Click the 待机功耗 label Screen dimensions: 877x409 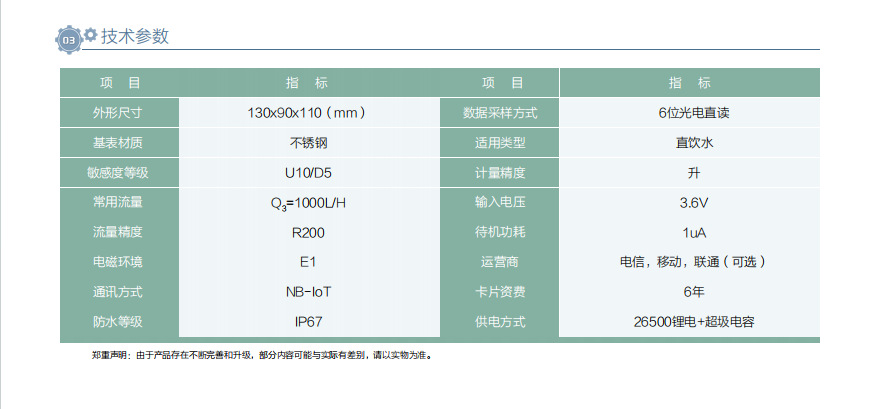(x=500, y=232)
